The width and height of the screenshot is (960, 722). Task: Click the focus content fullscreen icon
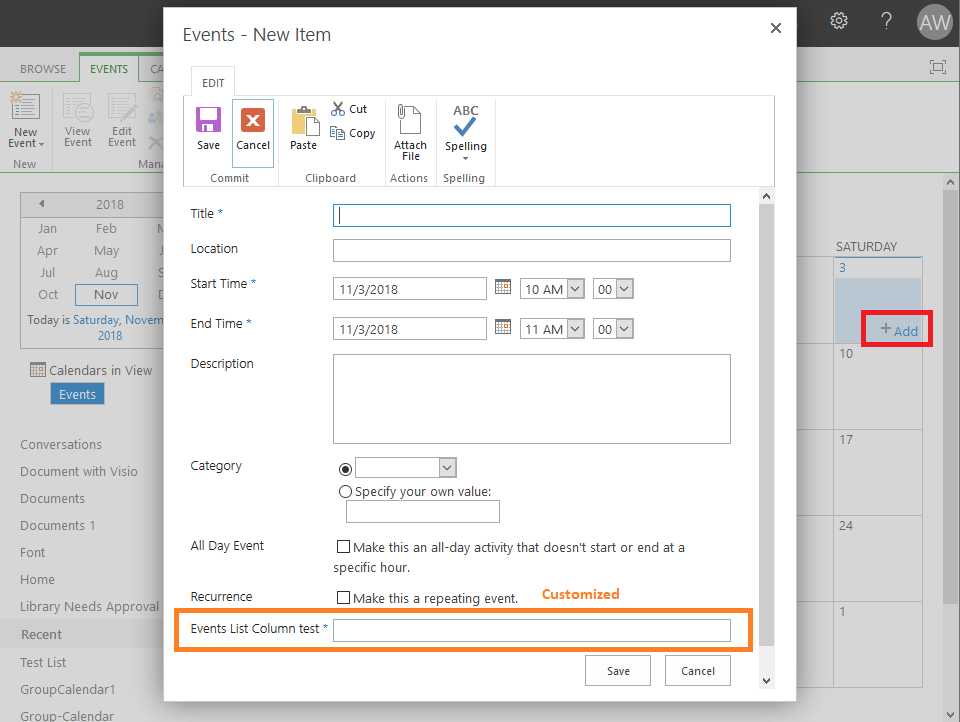click(937, 67)
